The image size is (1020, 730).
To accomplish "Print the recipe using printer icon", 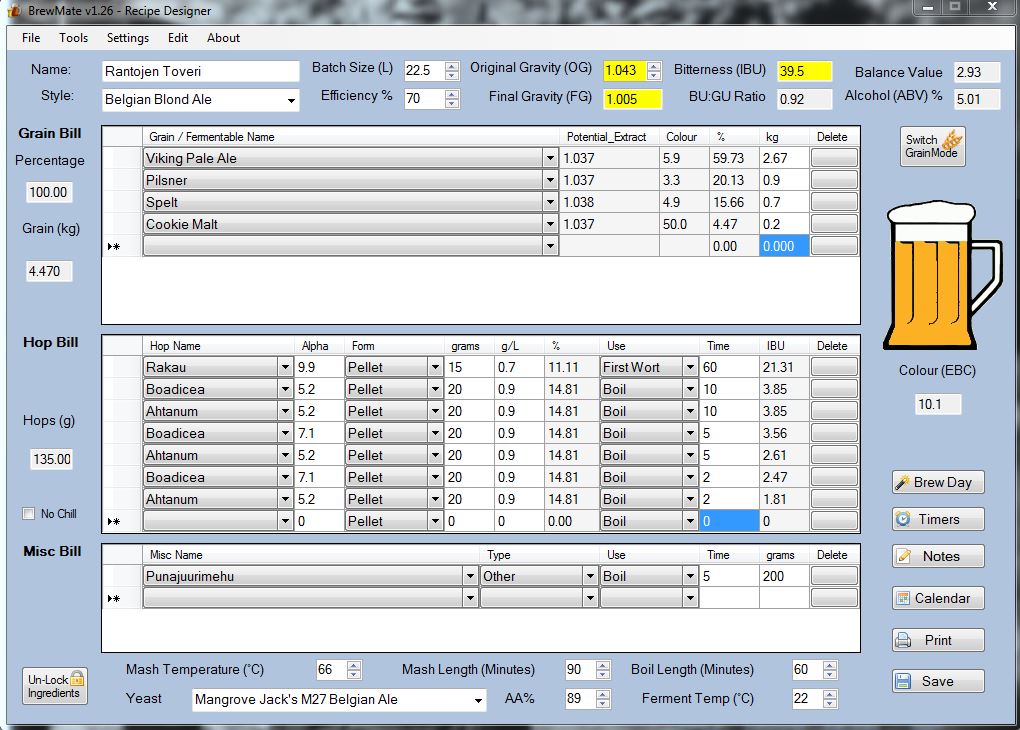I will pos(937,640).
